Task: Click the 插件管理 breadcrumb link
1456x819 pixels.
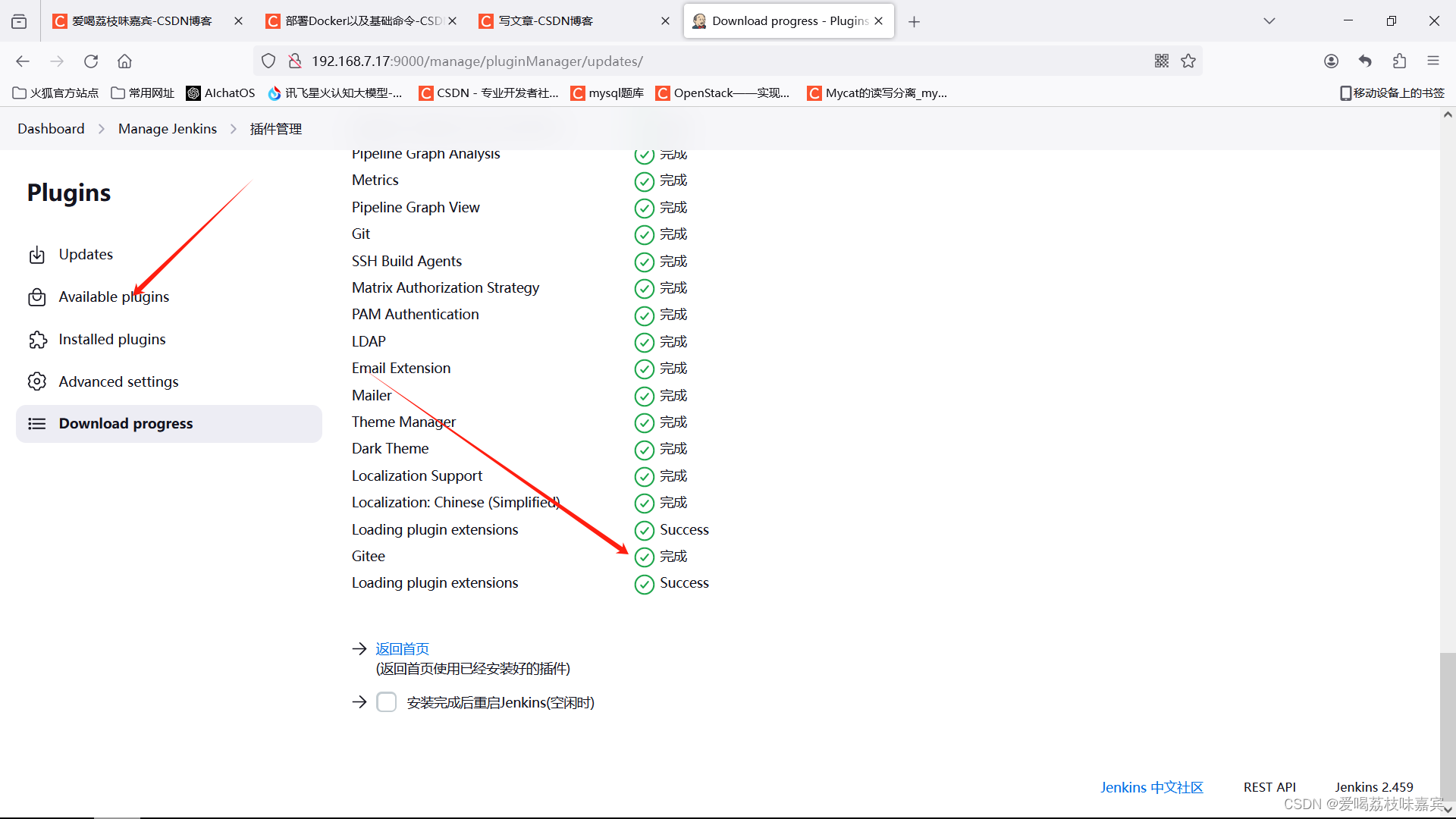Action: point(276,129)
